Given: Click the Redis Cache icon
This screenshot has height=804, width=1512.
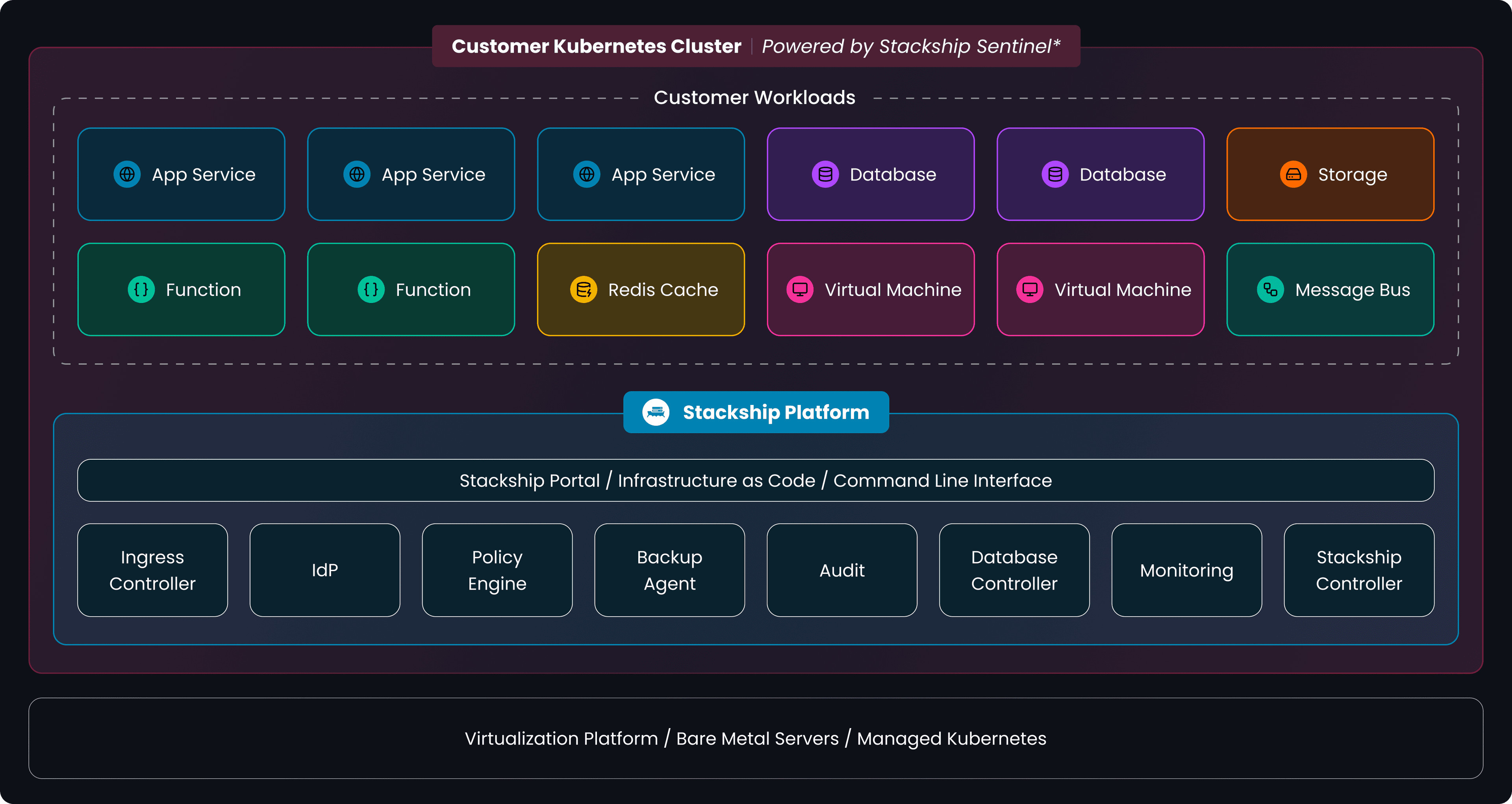Looking at the screenshot, I should click(x=584, y=290).
